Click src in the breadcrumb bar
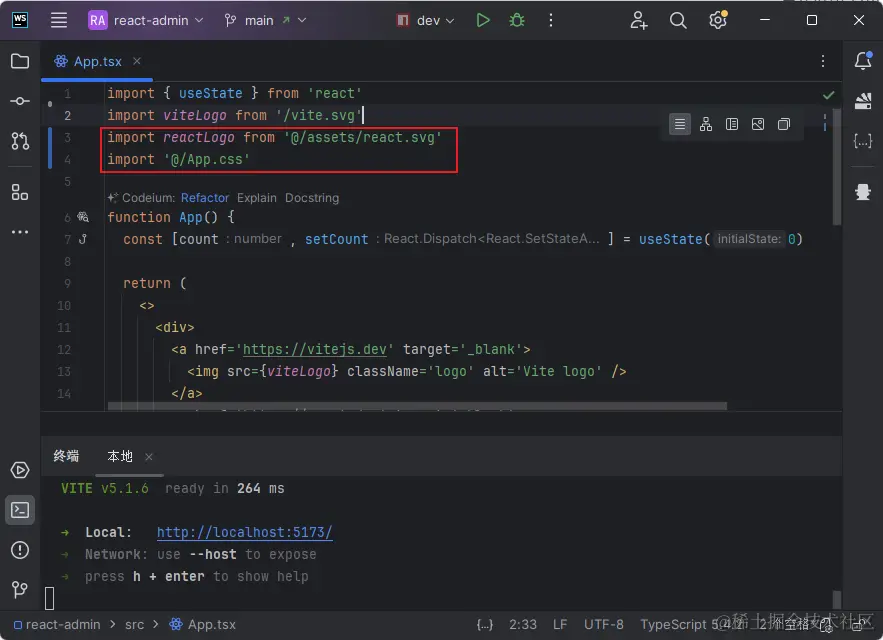Viewport: 883px width, 640px height. click(x=135, y=624)
